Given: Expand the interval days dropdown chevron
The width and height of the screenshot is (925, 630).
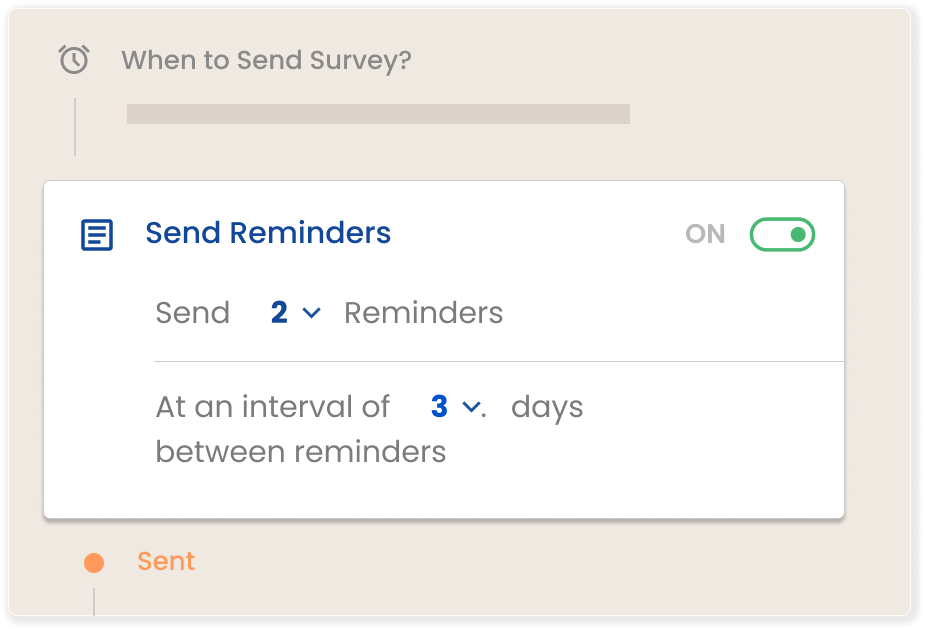Looking at the screenshot, I should [x=471, y=406].
